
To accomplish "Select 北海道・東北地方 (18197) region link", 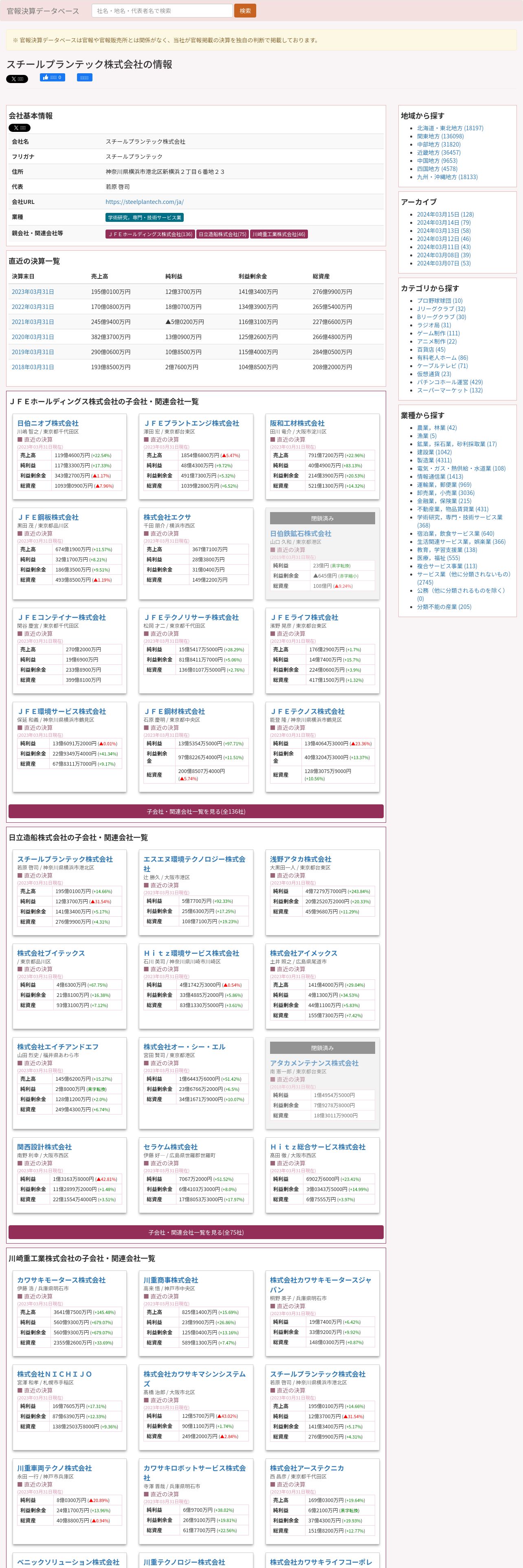I will click(x=450, y=129).
